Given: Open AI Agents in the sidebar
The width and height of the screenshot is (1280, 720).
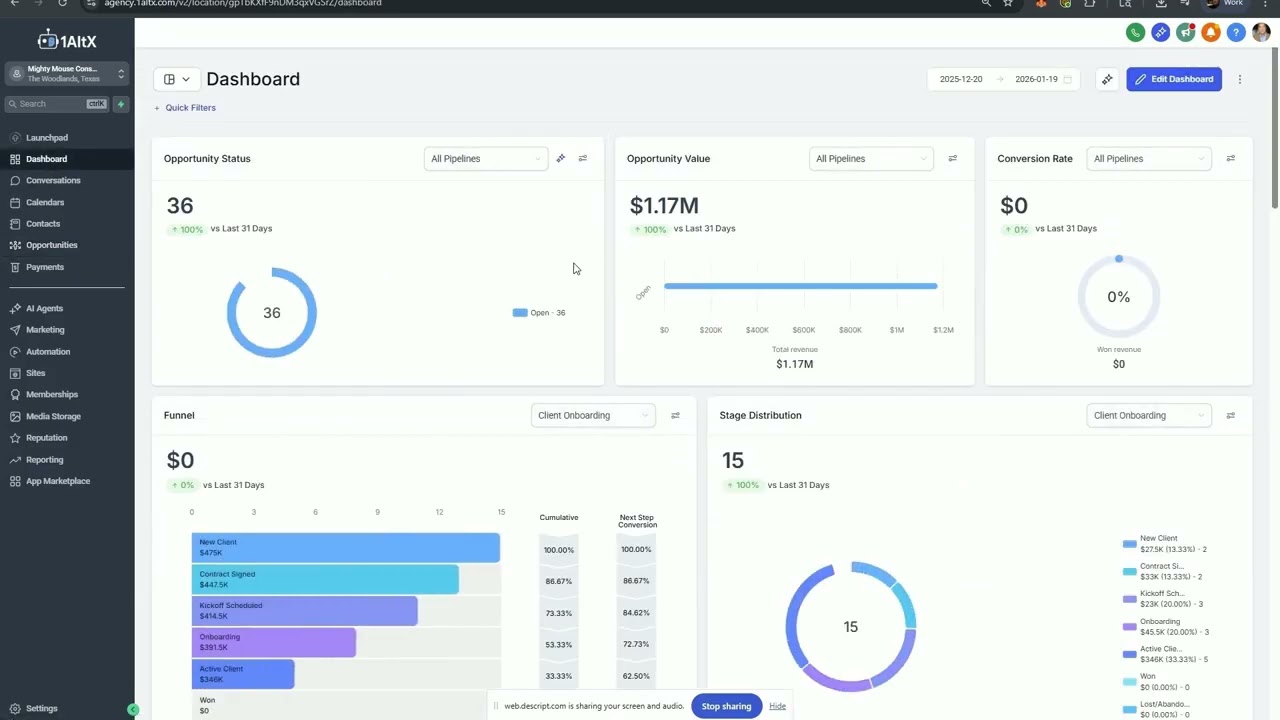Looking at the screenshot, I should coord(67,309).
